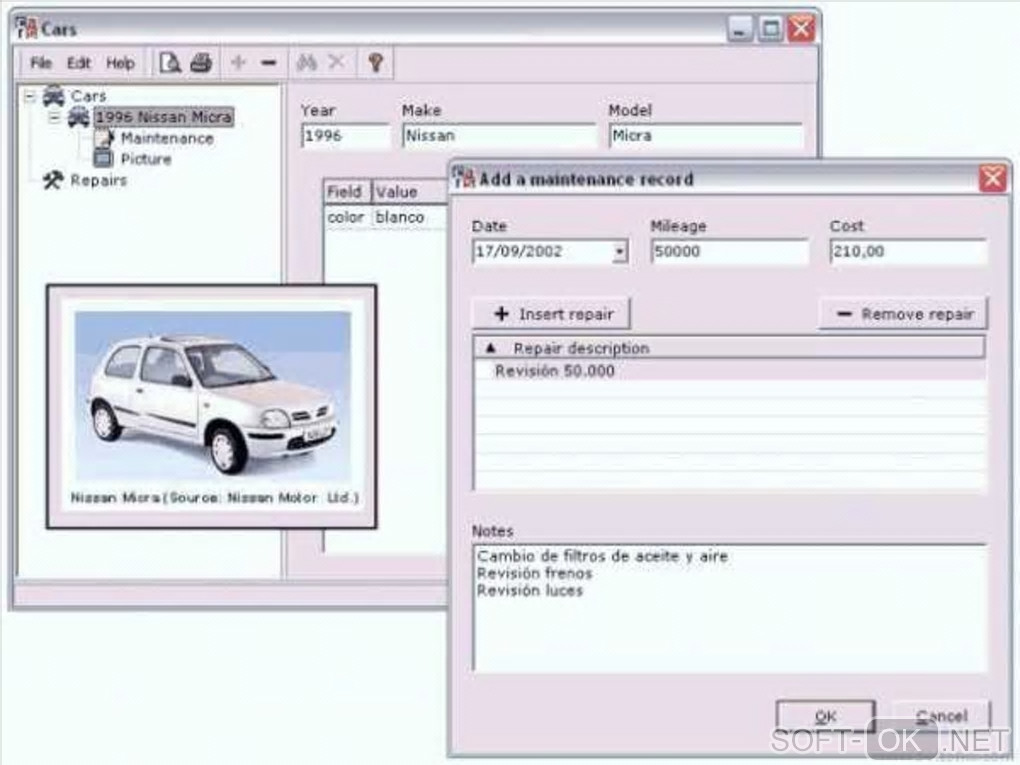The width and height of the screenshot is (1020, 765).
Task: Minimize the Cars window
Action: 740,29
